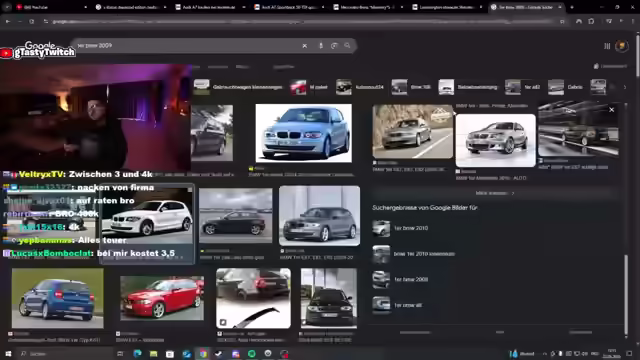Expand the suggestion chips with the right arrow
The image size is (640, 360).
click(624, 87)
